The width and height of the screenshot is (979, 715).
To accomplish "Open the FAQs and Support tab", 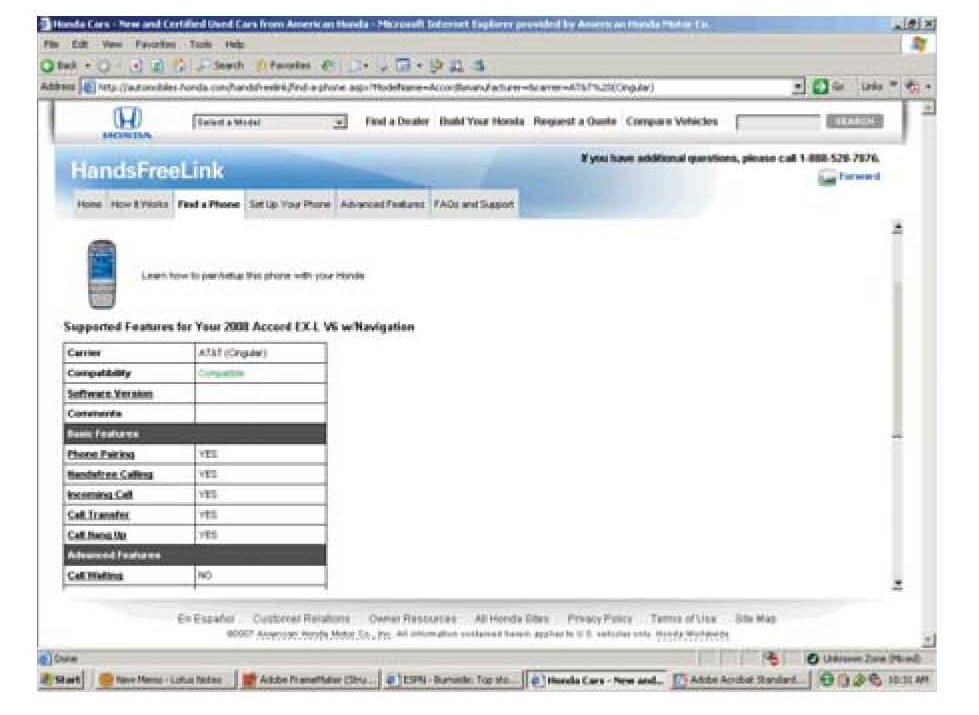I will pos(474,204).
